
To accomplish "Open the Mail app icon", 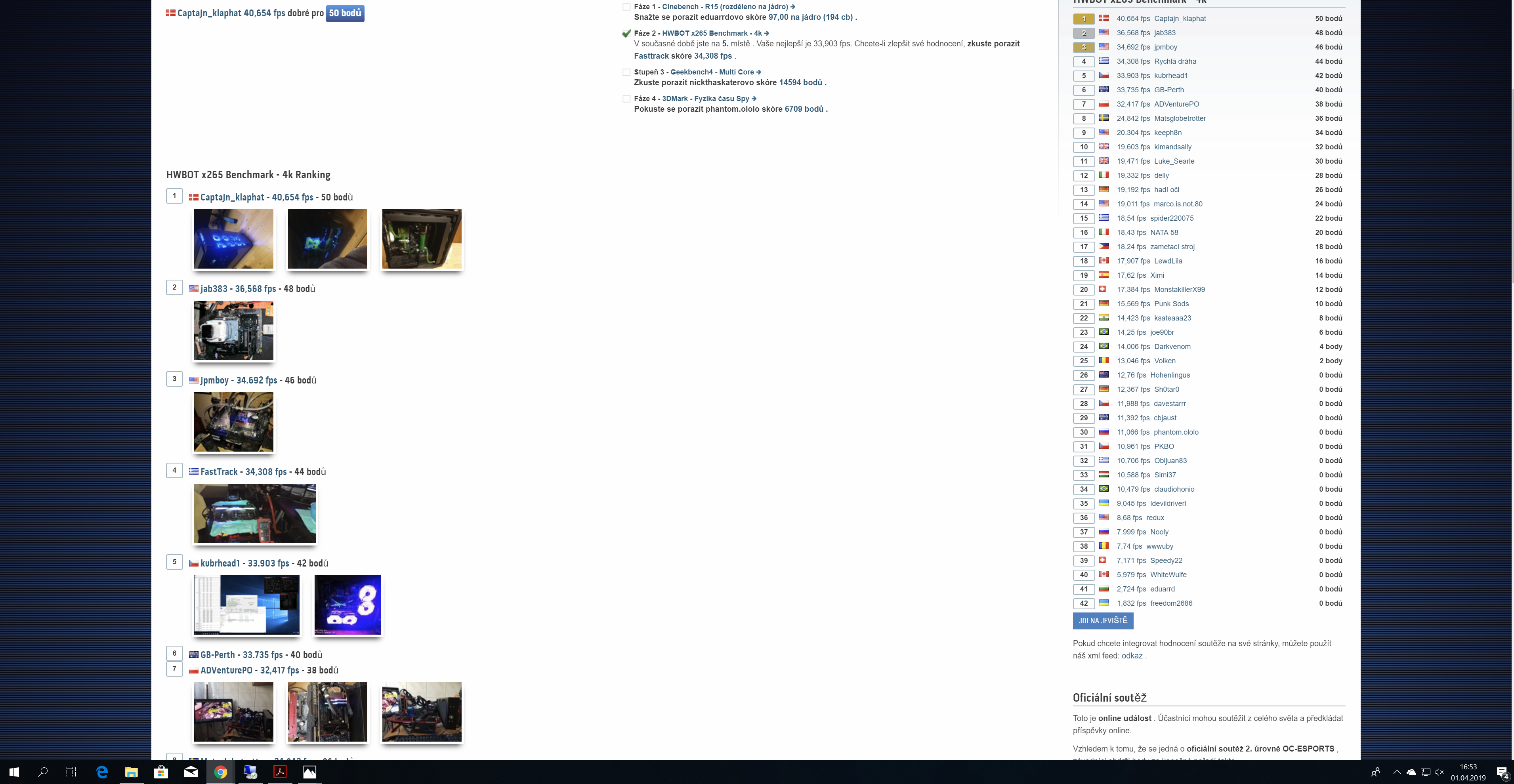I will click(191, 772).
